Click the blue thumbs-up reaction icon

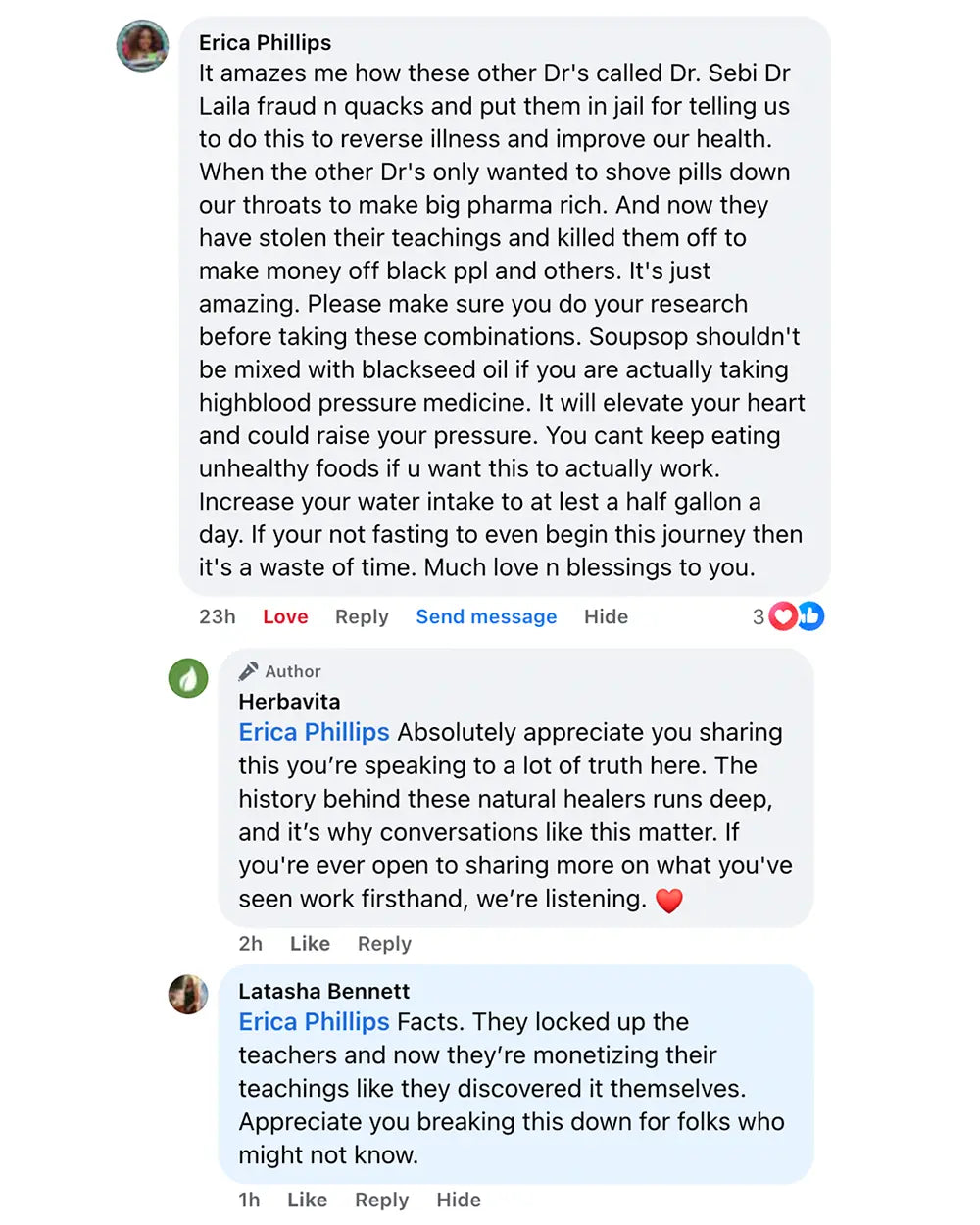coord(810,615)
